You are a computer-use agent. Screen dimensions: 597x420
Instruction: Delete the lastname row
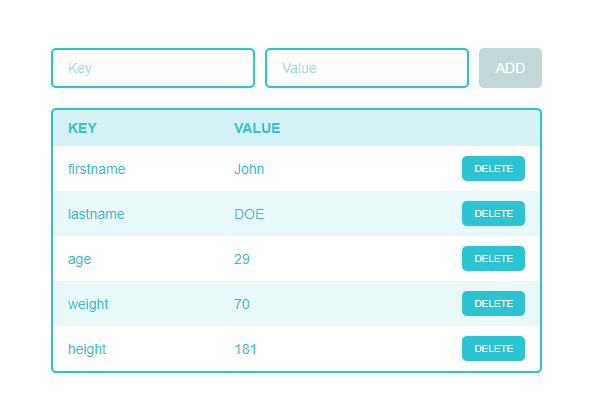[493, 214]
